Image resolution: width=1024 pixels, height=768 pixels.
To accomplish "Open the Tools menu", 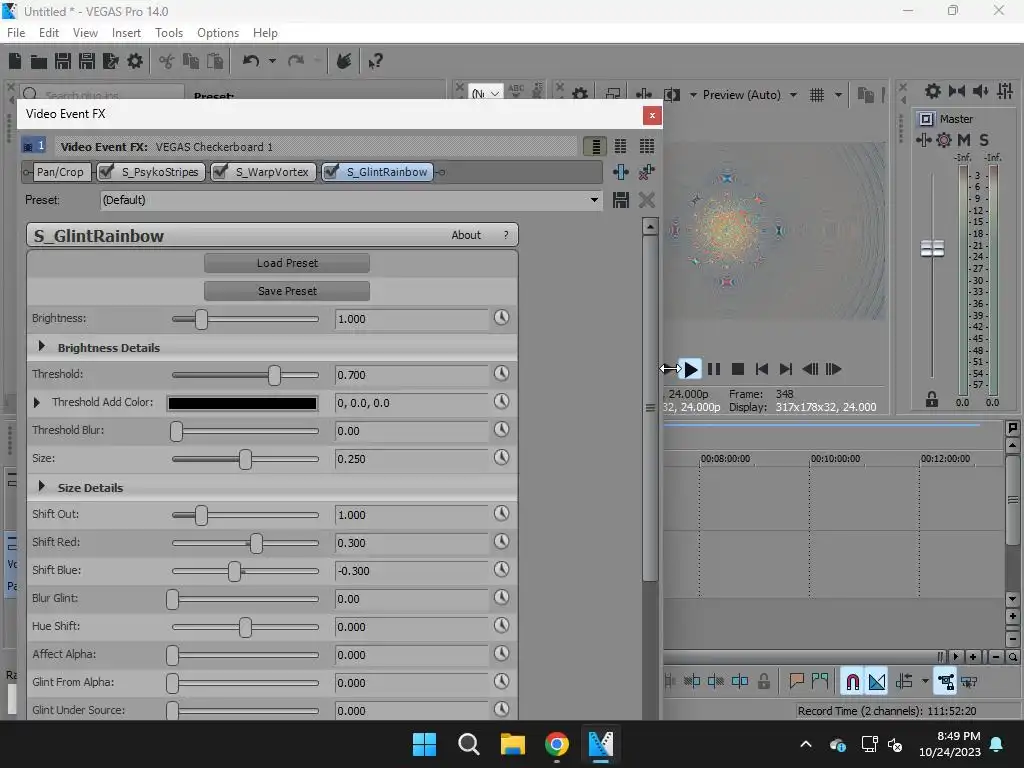I will point(168,33).
